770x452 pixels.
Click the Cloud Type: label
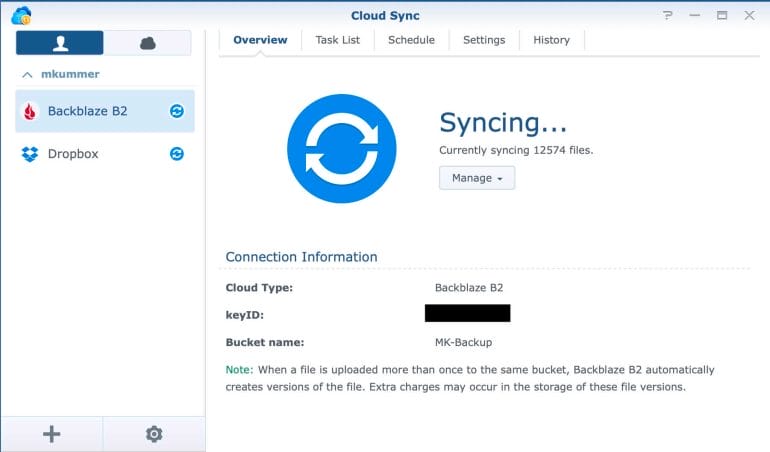coord(259,288)
